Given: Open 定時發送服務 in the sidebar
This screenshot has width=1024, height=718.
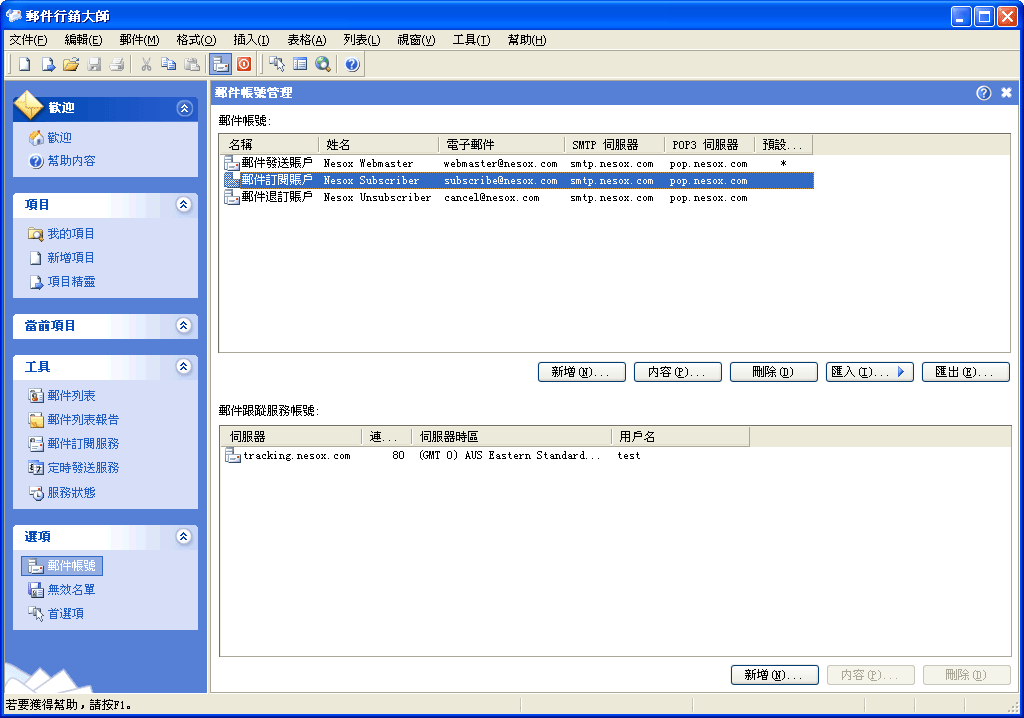Looking at the screenshot, I should [83, 468].
